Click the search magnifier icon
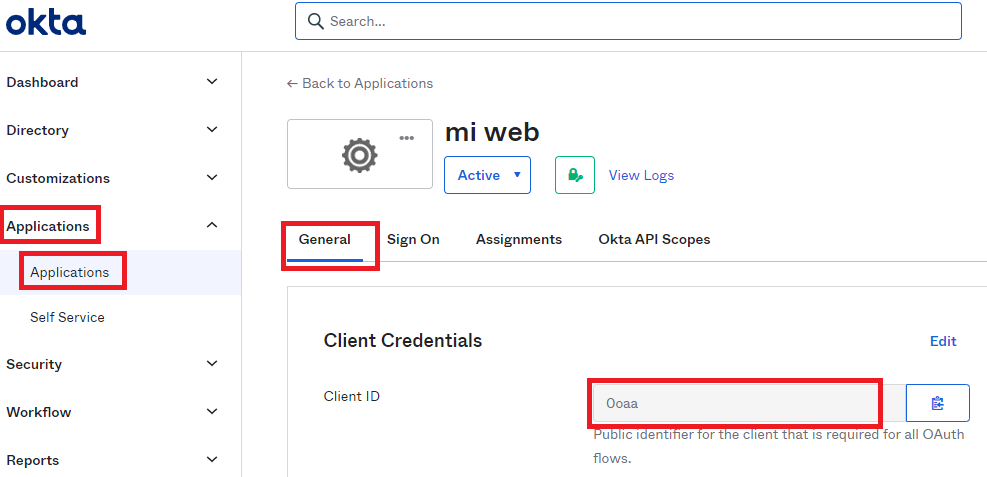This screenshot has height=477, width=987. (315, 21)
